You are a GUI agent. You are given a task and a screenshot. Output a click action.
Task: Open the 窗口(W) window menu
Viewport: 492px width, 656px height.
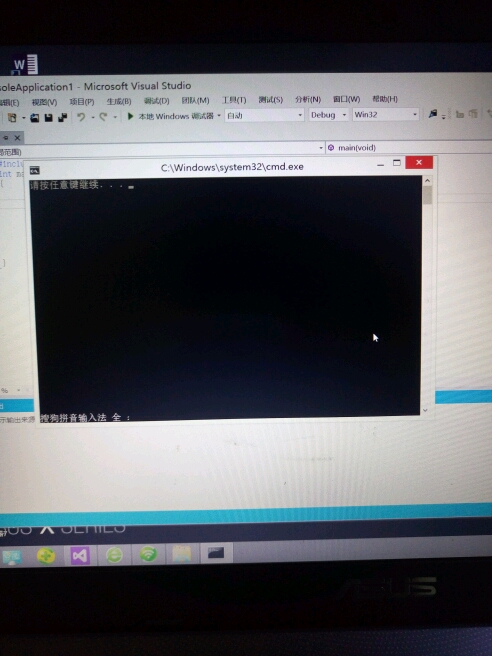[346, 99]
